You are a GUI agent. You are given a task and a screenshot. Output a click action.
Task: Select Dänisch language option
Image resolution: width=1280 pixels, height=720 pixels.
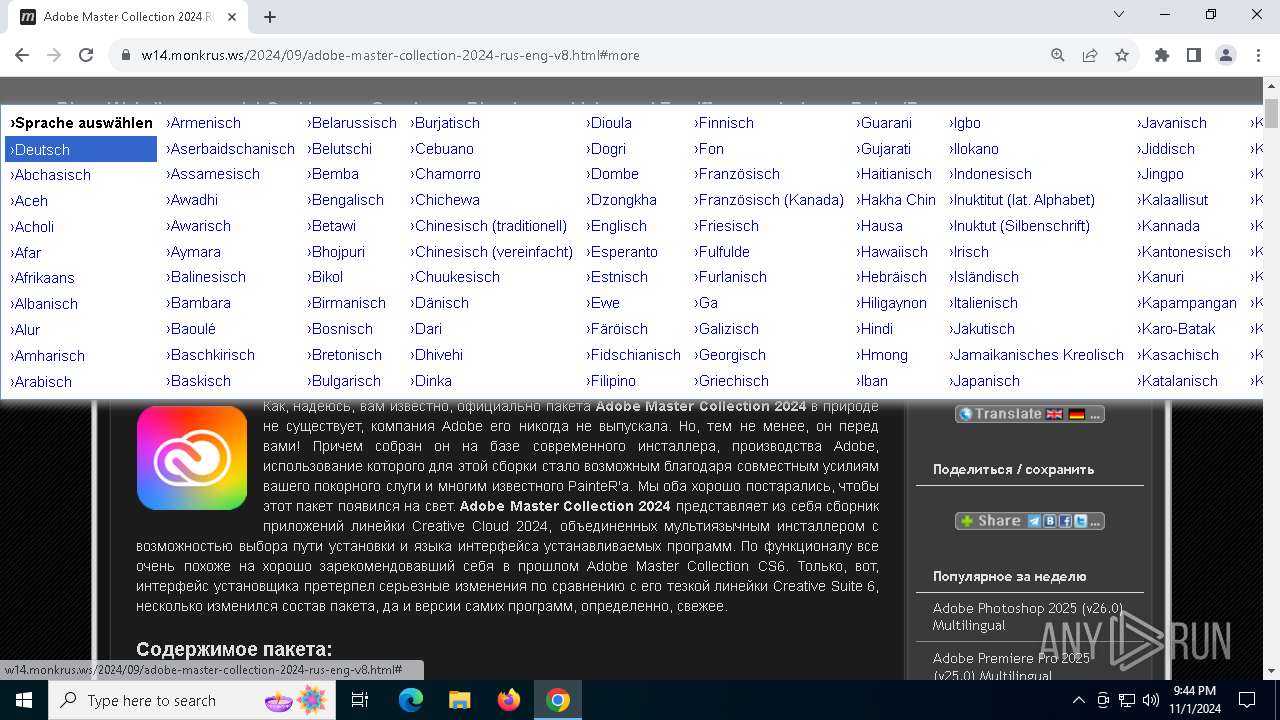[439, 303]
